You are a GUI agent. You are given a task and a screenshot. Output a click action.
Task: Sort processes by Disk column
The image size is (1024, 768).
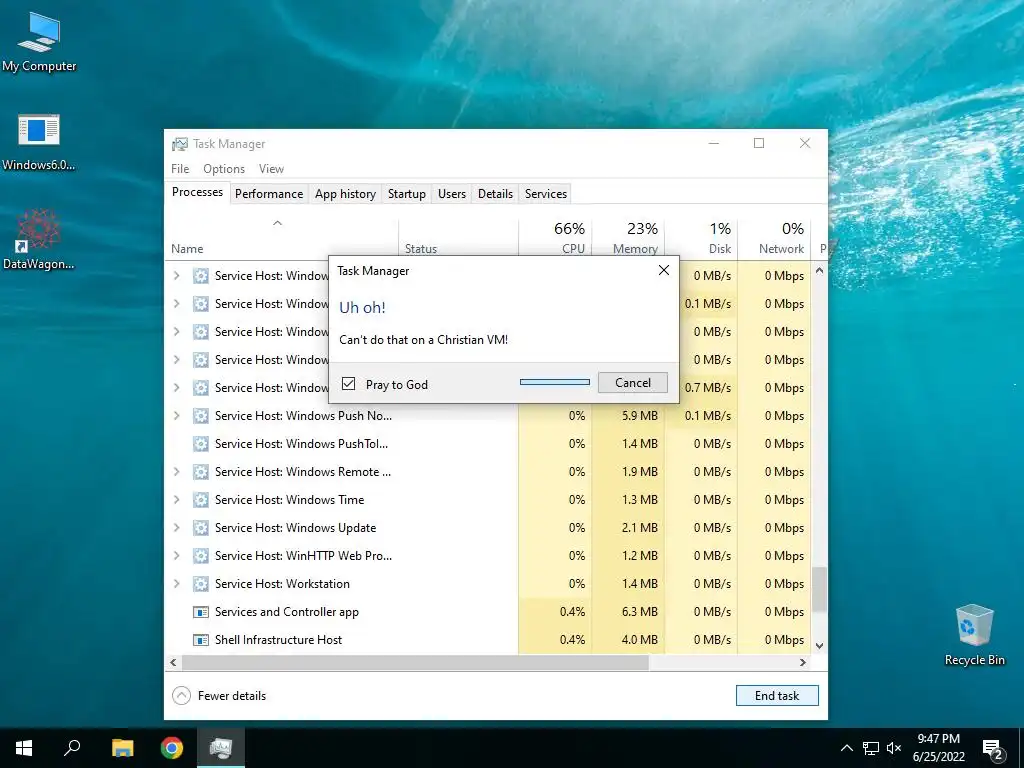[x=701, y=238]
